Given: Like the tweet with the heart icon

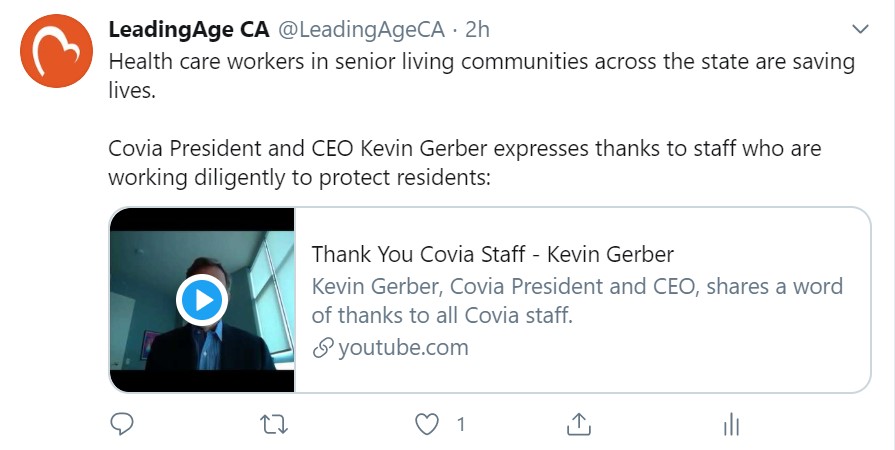Looking at the screenshot, I should 426,425.
